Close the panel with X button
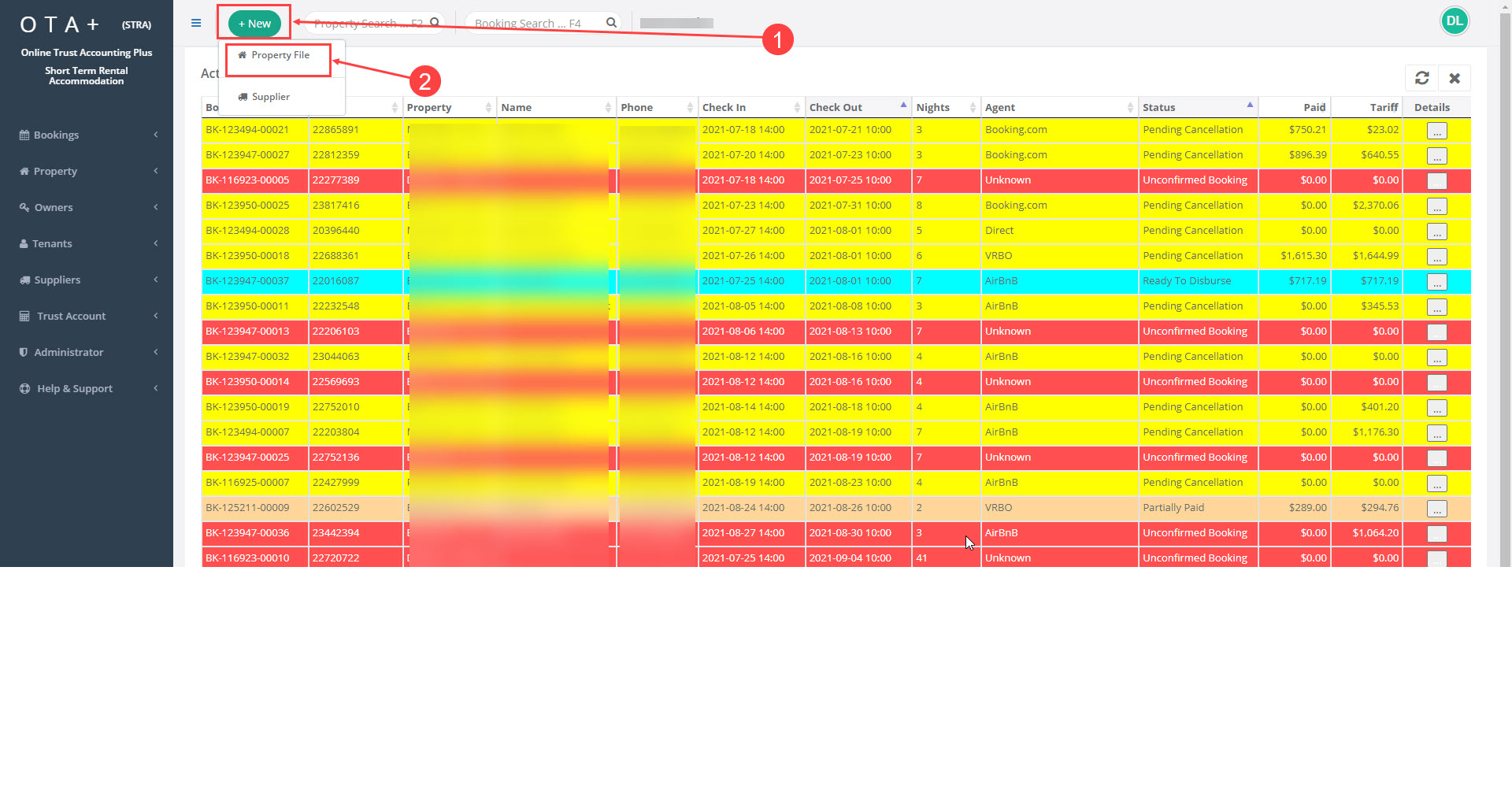Image resolution: width=1512 pixels, height=793 pixels. click(x=1455, y=78)
